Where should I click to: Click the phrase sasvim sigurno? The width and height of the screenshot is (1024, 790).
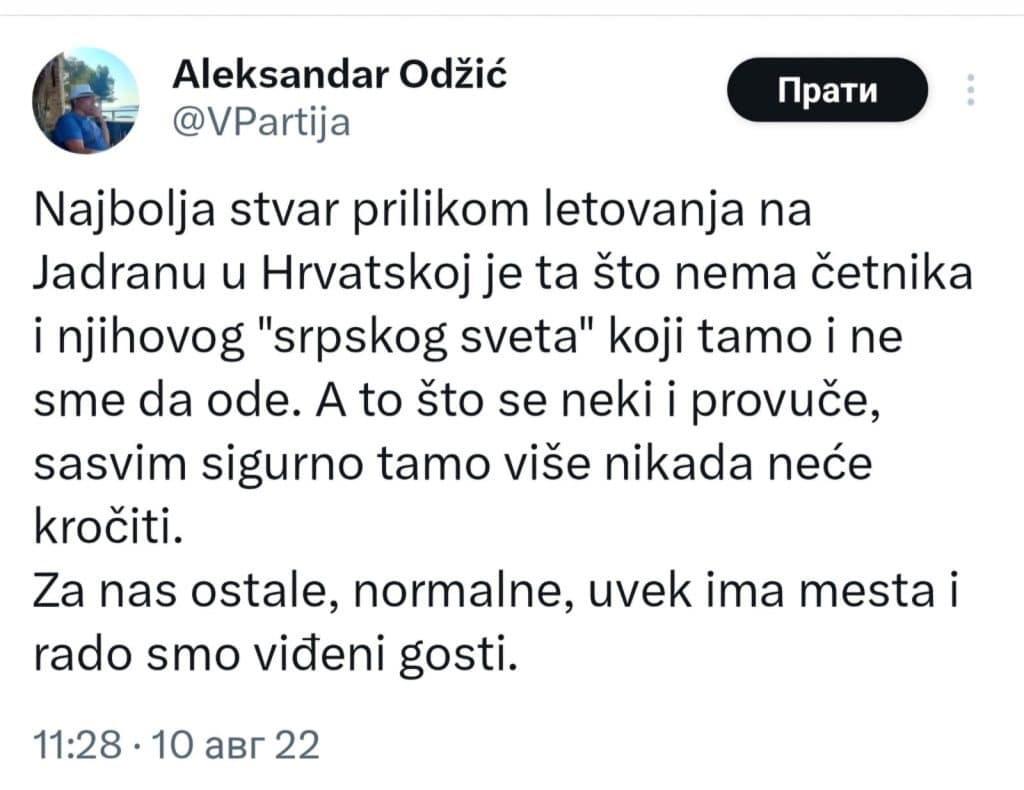coord(198,466)
